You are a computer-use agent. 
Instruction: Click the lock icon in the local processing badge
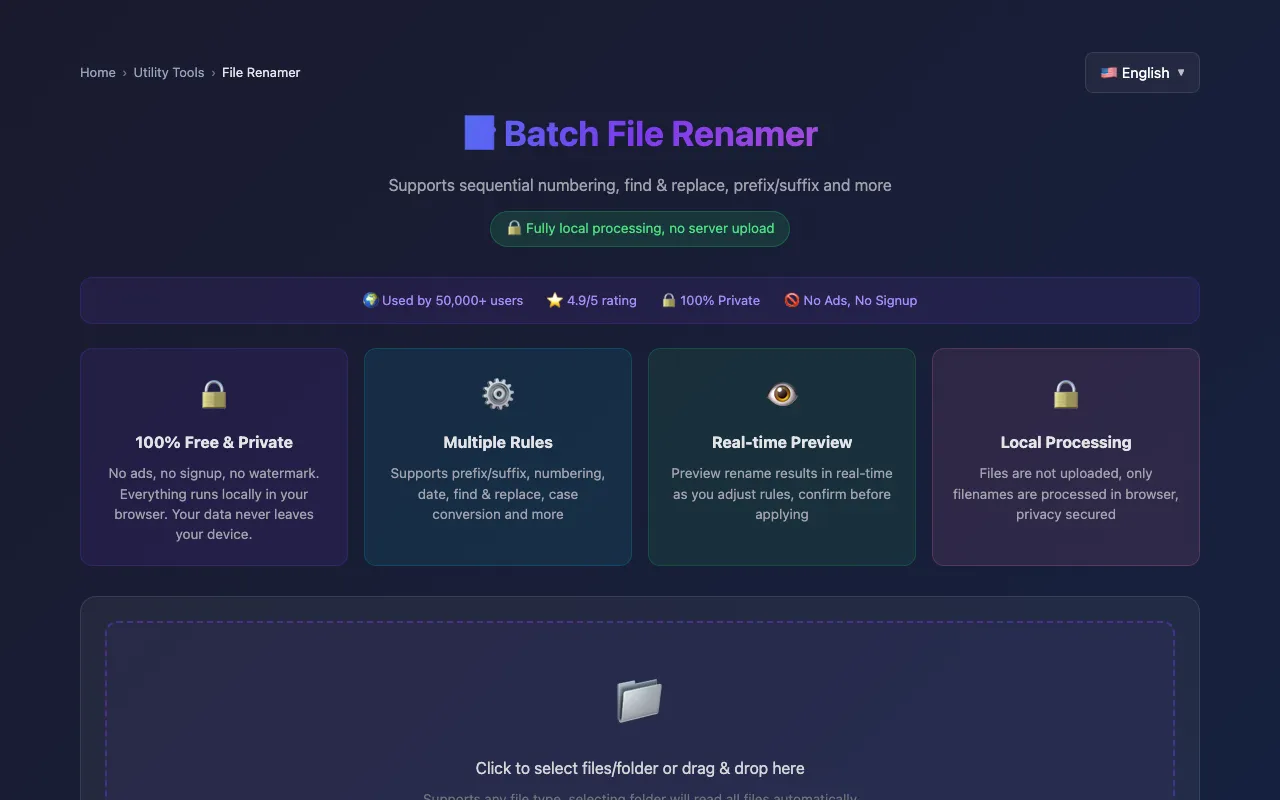click(x=514, y=228)
